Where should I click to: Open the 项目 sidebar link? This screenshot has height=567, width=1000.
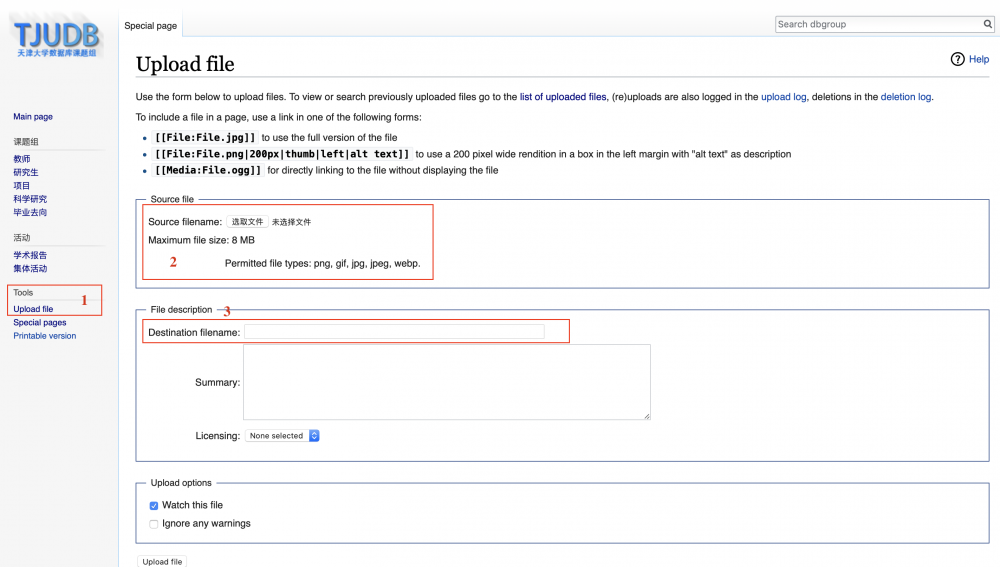[x=22, y=186]
